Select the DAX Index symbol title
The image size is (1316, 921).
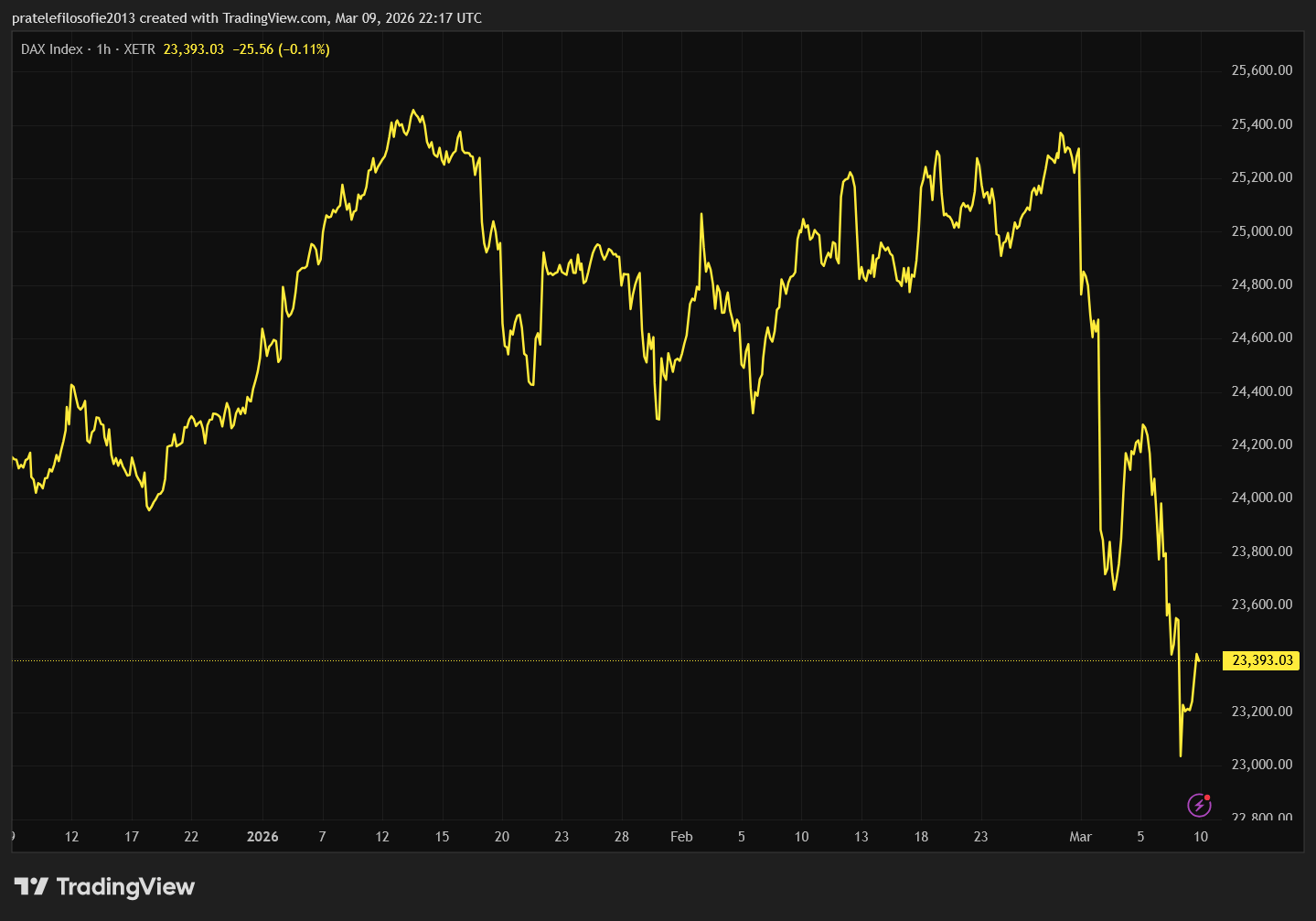pyautogui.click(x=51, y=49)
